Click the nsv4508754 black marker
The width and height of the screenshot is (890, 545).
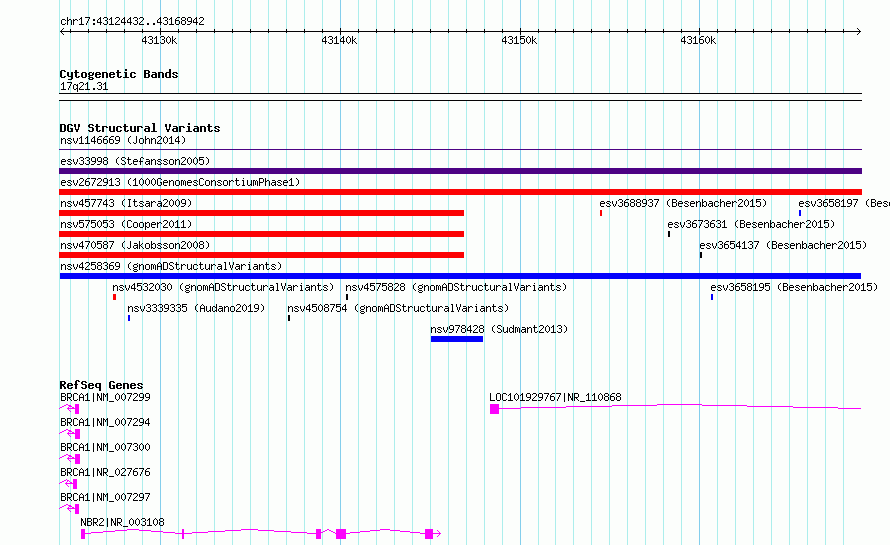(x=289, y=318)
